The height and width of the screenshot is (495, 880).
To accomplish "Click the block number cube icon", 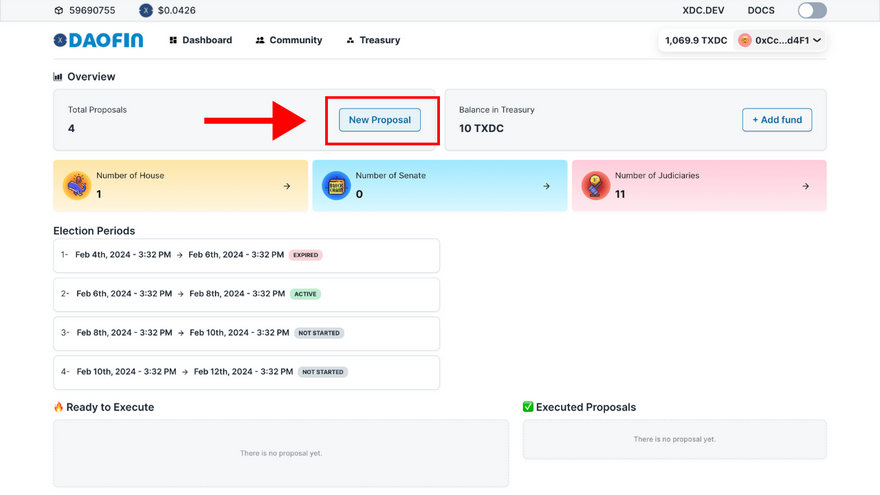I will [x=59, y=11].
